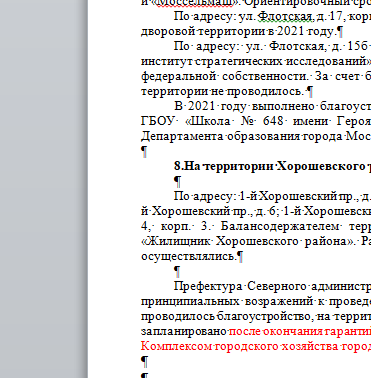Click the word "Префектура"
The width and height of the screenshot is (371, 378).
pyautogui.click(x=208, y=286)
